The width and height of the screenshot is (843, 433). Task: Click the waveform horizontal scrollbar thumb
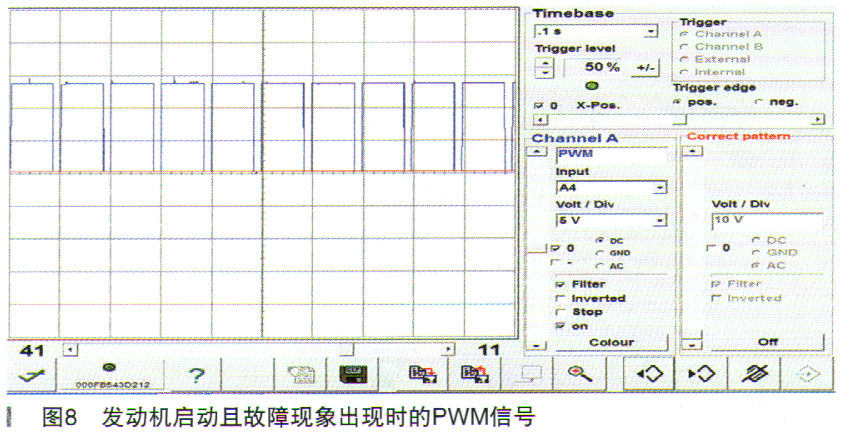click(347, 350)
